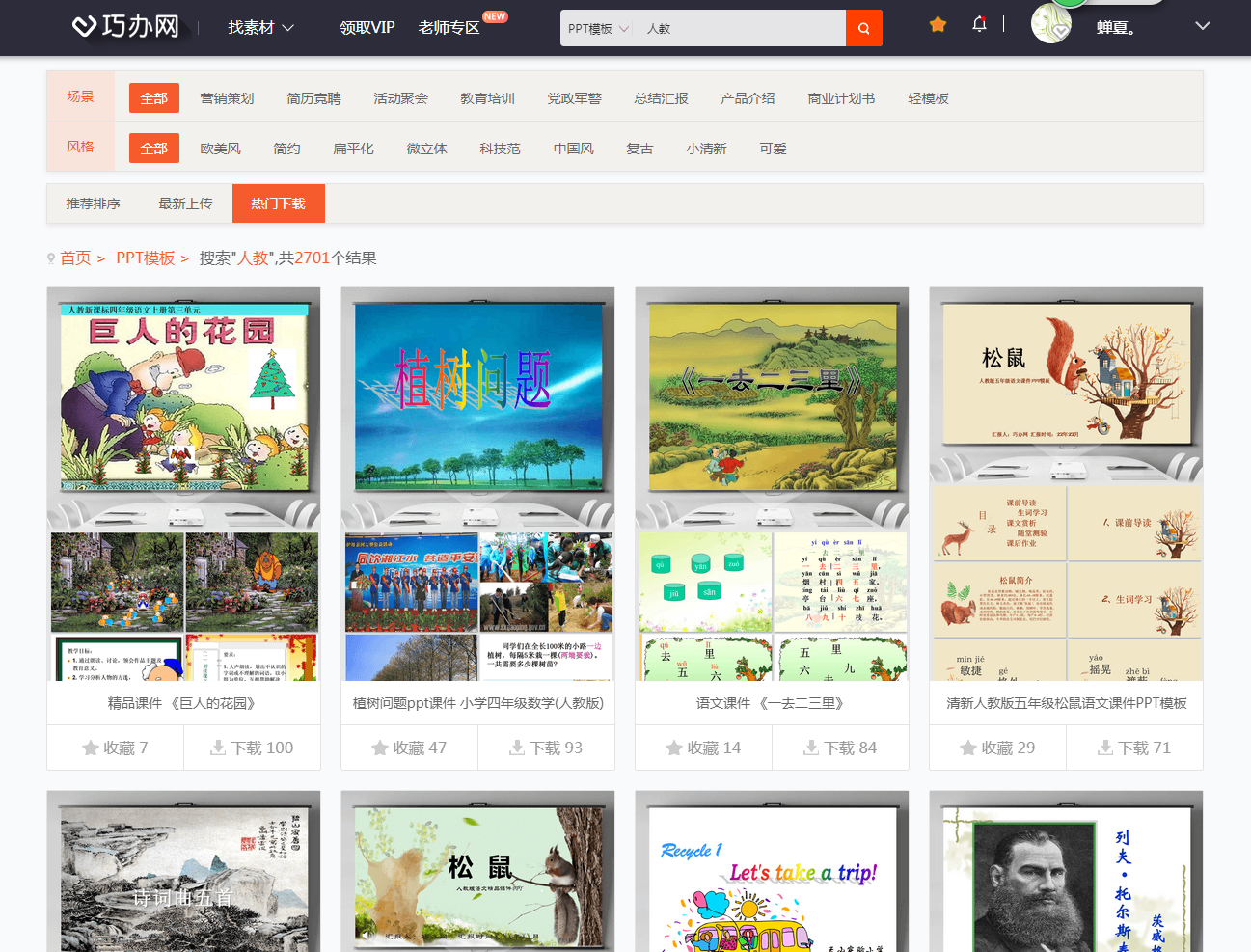Click the user avatar picture
This screenshot has height=952, width=1251.
pyautogui.click(x=1051, y=24)
